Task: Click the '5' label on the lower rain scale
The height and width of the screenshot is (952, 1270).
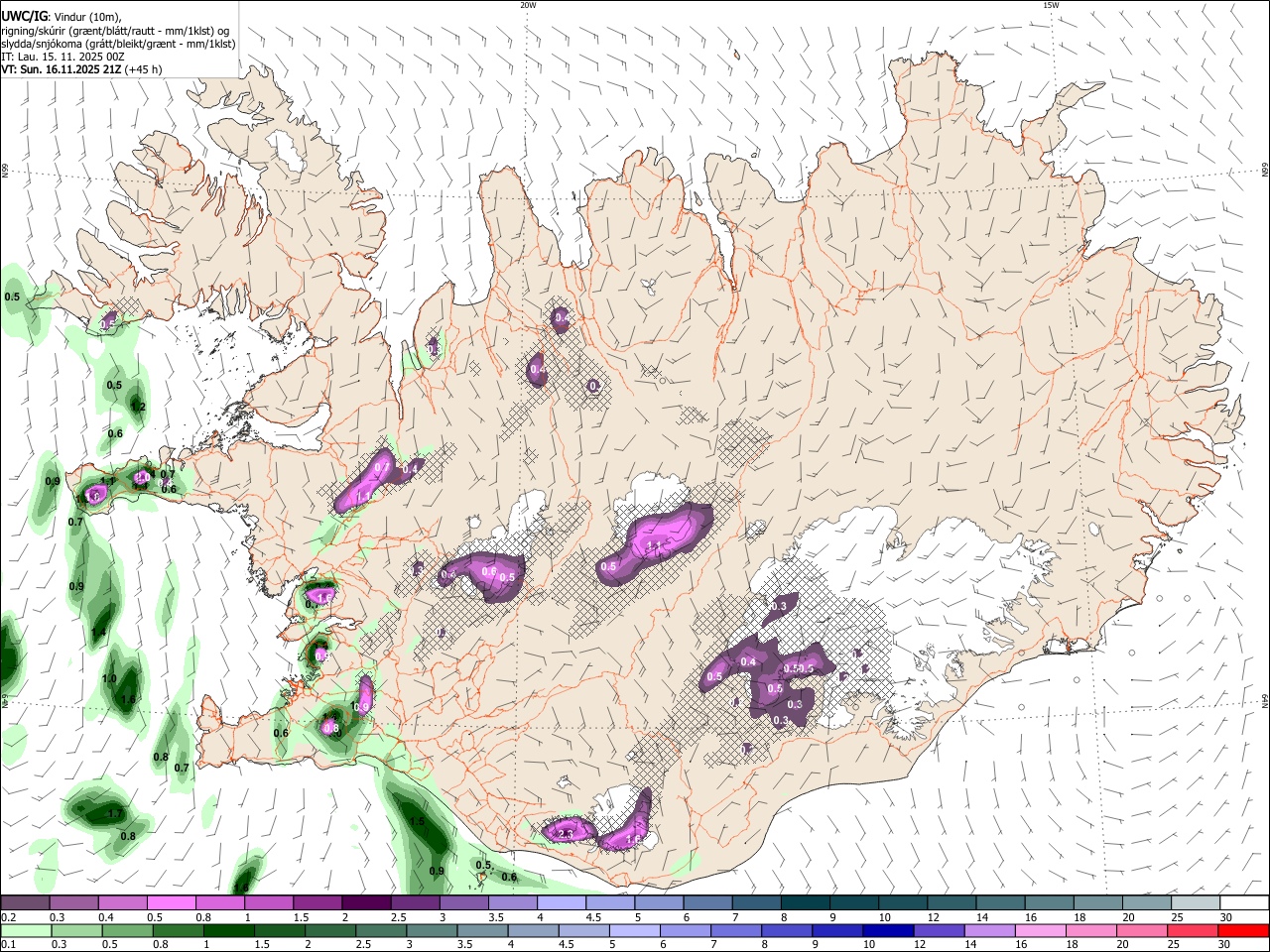Action: point(613,944)
